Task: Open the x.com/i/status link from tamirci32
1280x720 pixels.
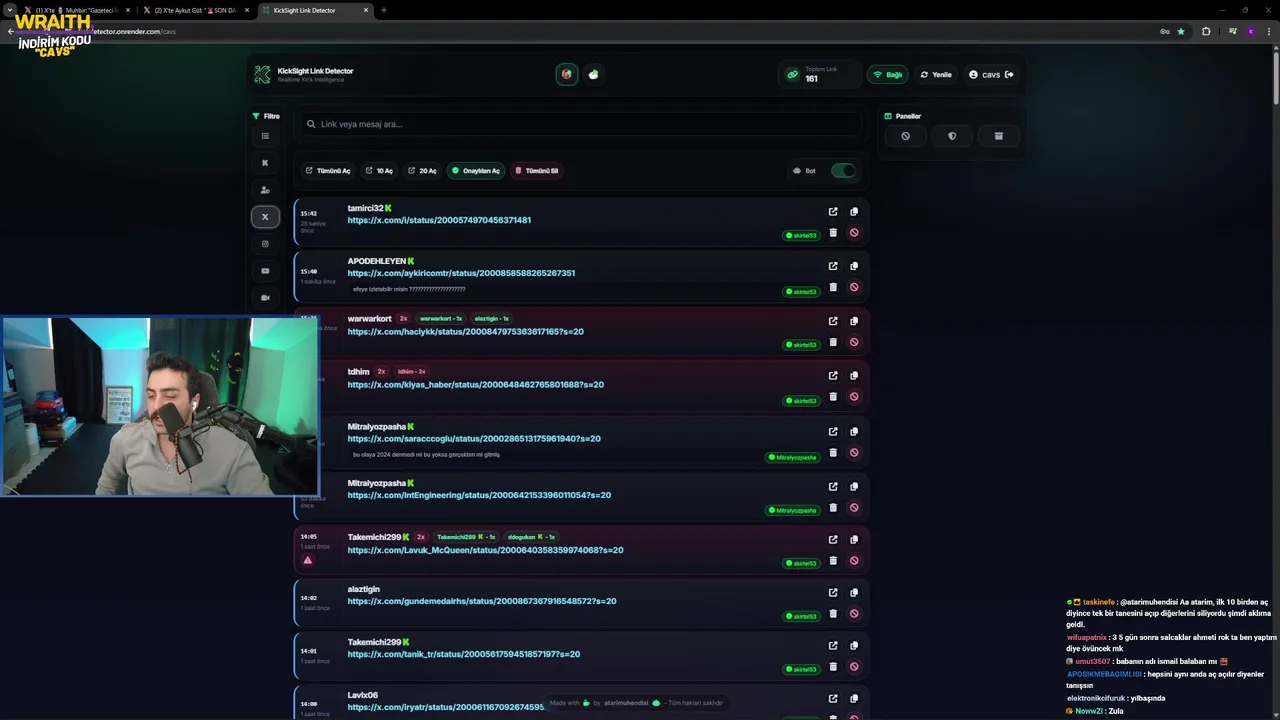Action: pyautogui.click(x=439, y=220)
